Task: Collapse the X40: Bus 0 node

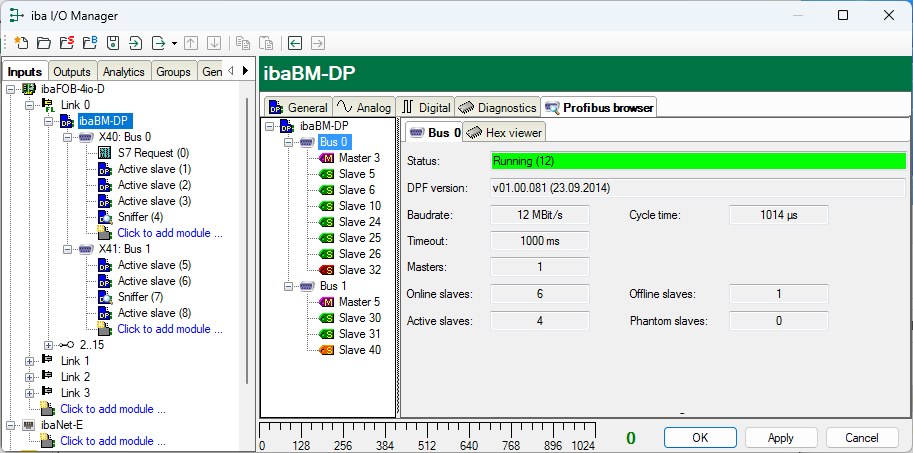Action: coord(68,137)
